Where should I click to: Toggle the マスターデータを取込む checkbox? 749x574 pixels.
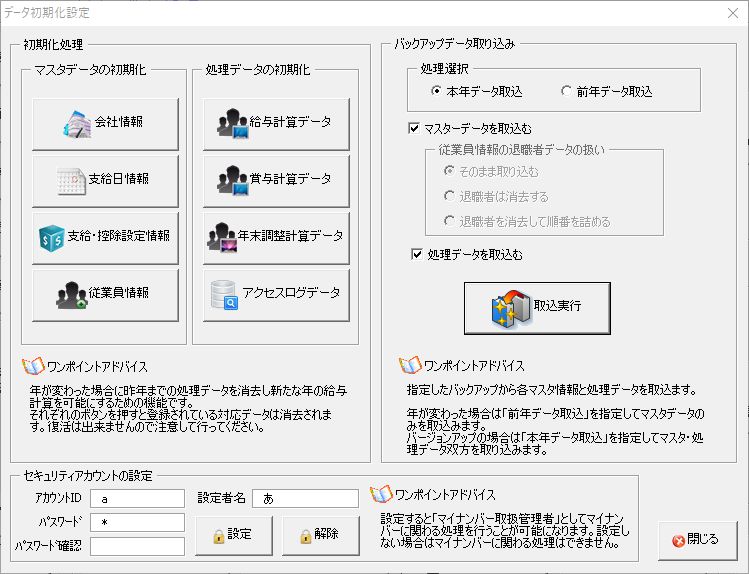415,128
